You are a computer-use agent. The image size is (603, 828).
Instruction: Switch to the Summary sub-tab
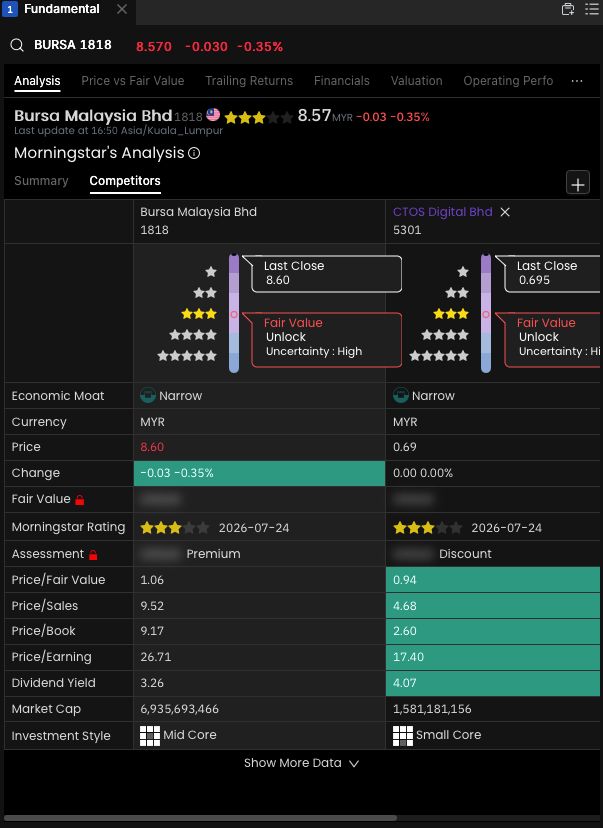41,181
